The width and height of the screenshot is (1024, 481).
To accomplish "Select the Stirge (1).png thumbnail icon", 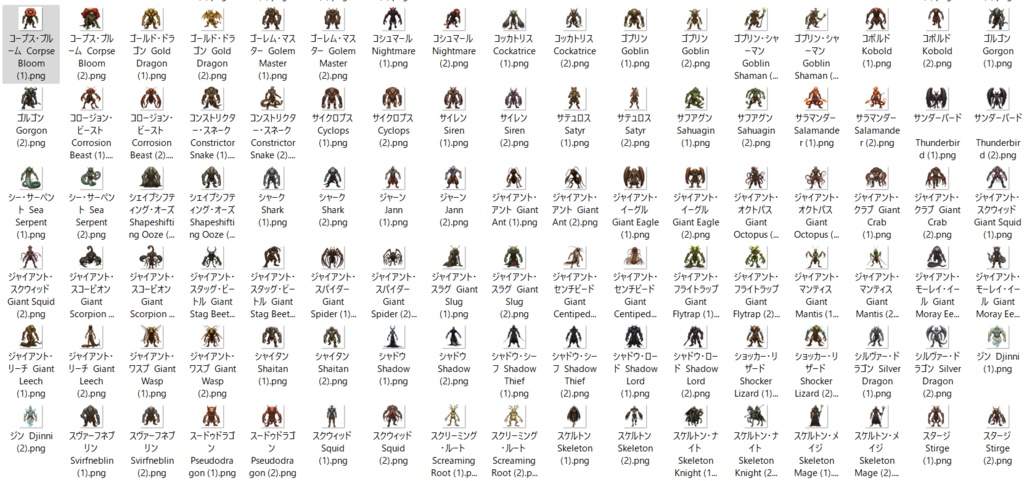I will click(x=937, y=416).
